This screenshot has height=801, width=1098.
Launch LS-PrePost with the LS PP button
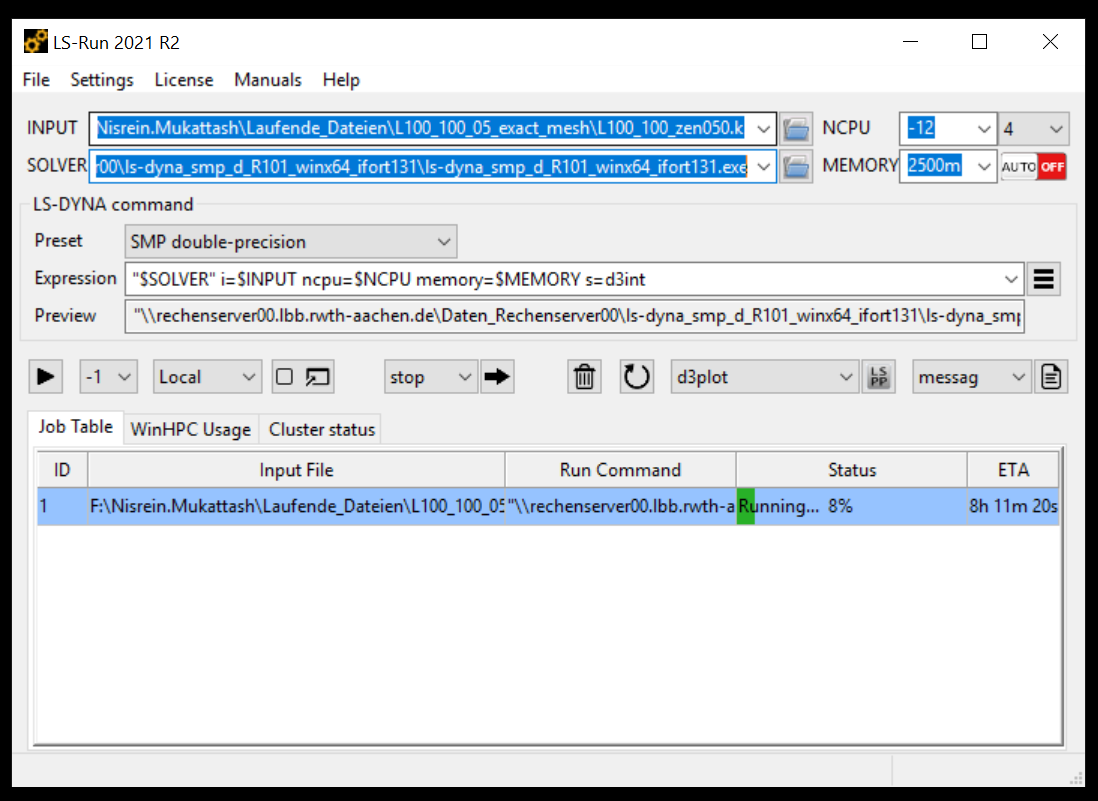pyautogui.click(x=878, y=377)
